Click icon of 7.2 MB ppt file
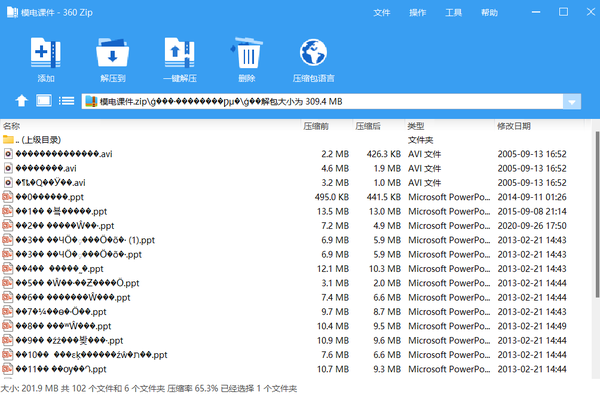Viewport: 600px width, 398px height. 8,226
